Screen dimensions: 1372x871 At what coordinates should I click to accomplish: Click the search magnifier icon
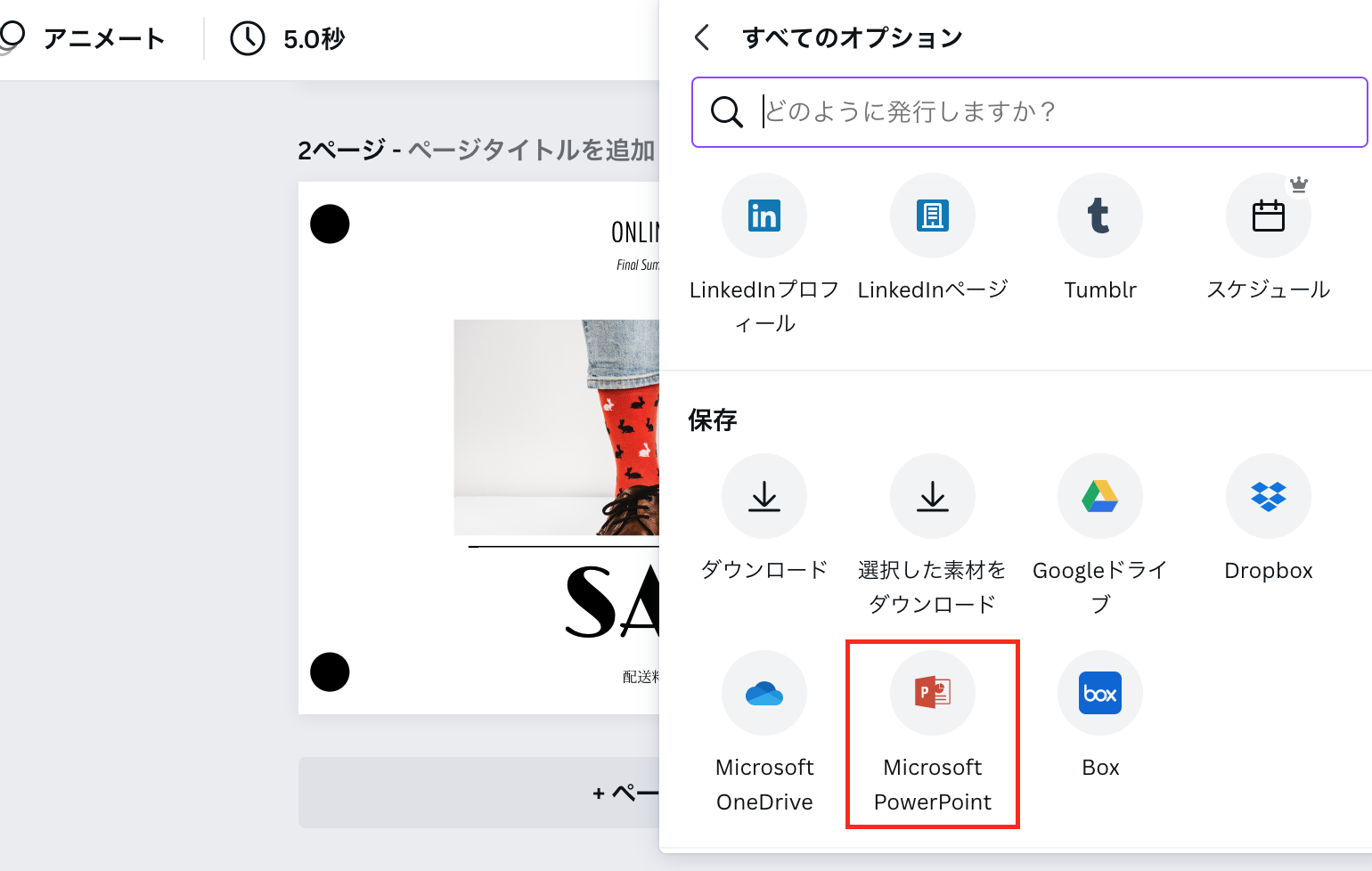(x=726, y=112)
